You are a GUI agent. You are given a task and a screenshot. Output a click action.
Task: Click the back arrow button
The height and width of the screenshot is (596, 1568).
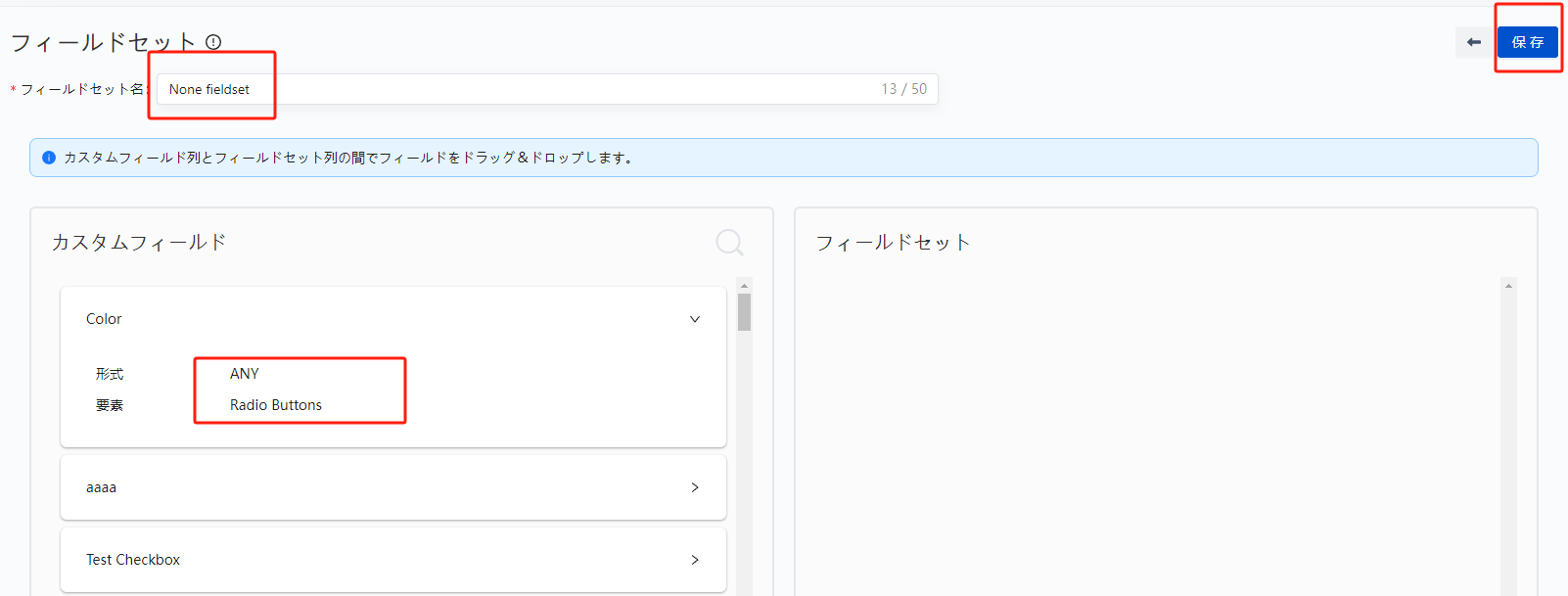coord(1473,42)
